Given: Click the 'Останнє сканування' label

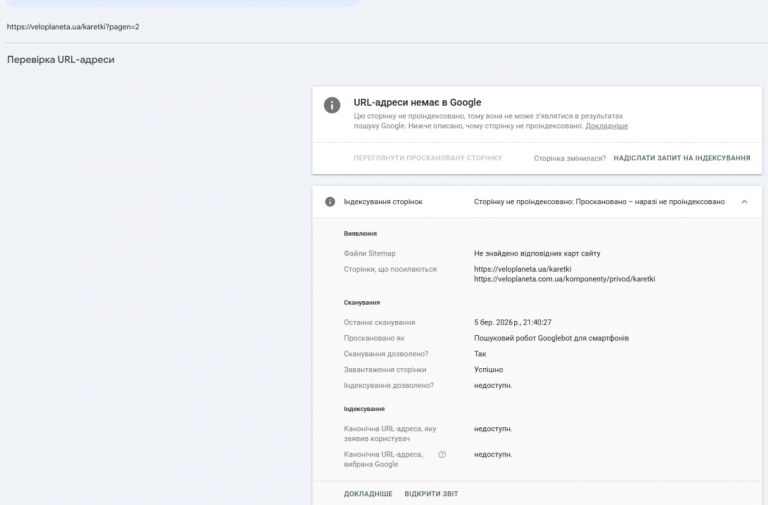Looking at the screenshot, I should point(379,322).
